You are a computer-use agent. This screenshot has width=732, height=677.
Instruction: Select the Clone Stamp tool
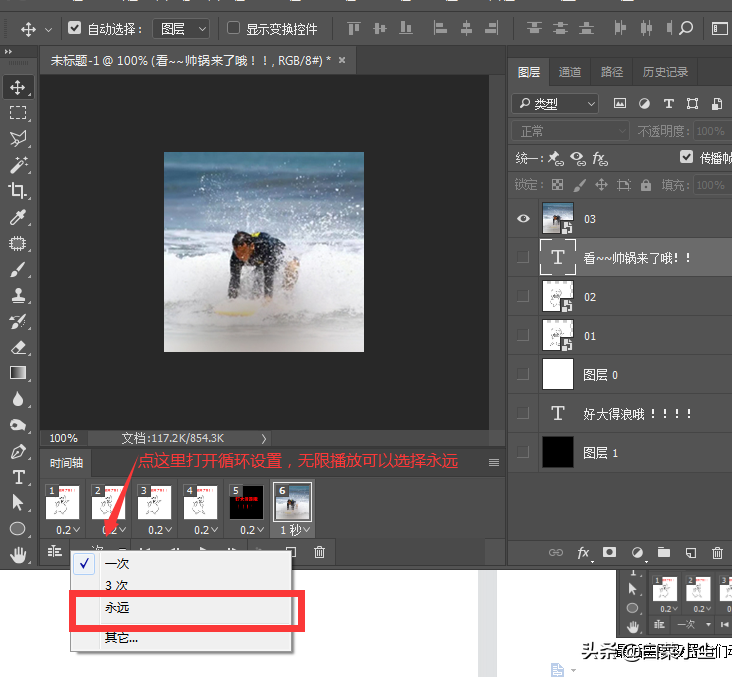point(18,296)
